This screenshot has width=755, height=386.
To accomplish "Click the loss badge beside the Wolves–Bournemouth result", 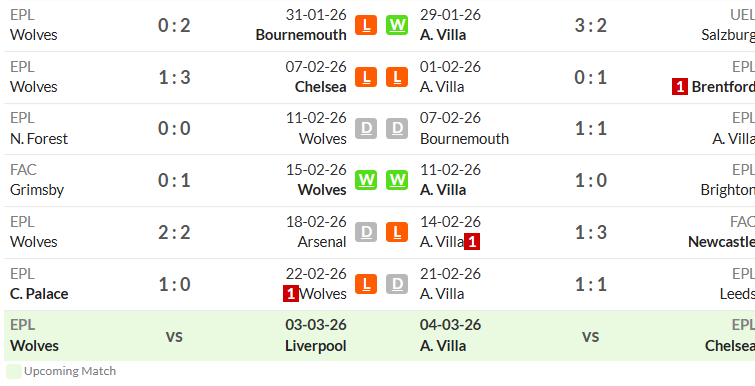I will [x=366, y=25].
